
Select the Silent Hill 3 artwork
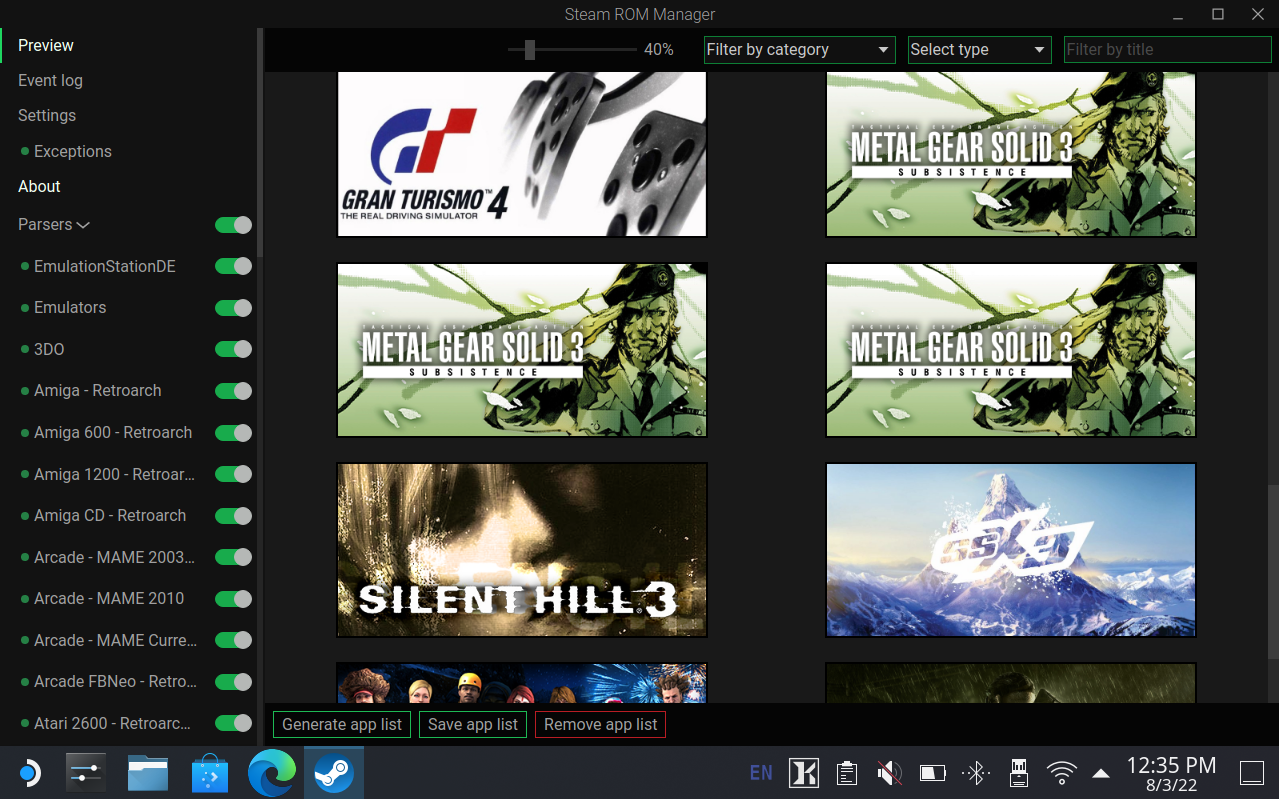pos(522,550)
